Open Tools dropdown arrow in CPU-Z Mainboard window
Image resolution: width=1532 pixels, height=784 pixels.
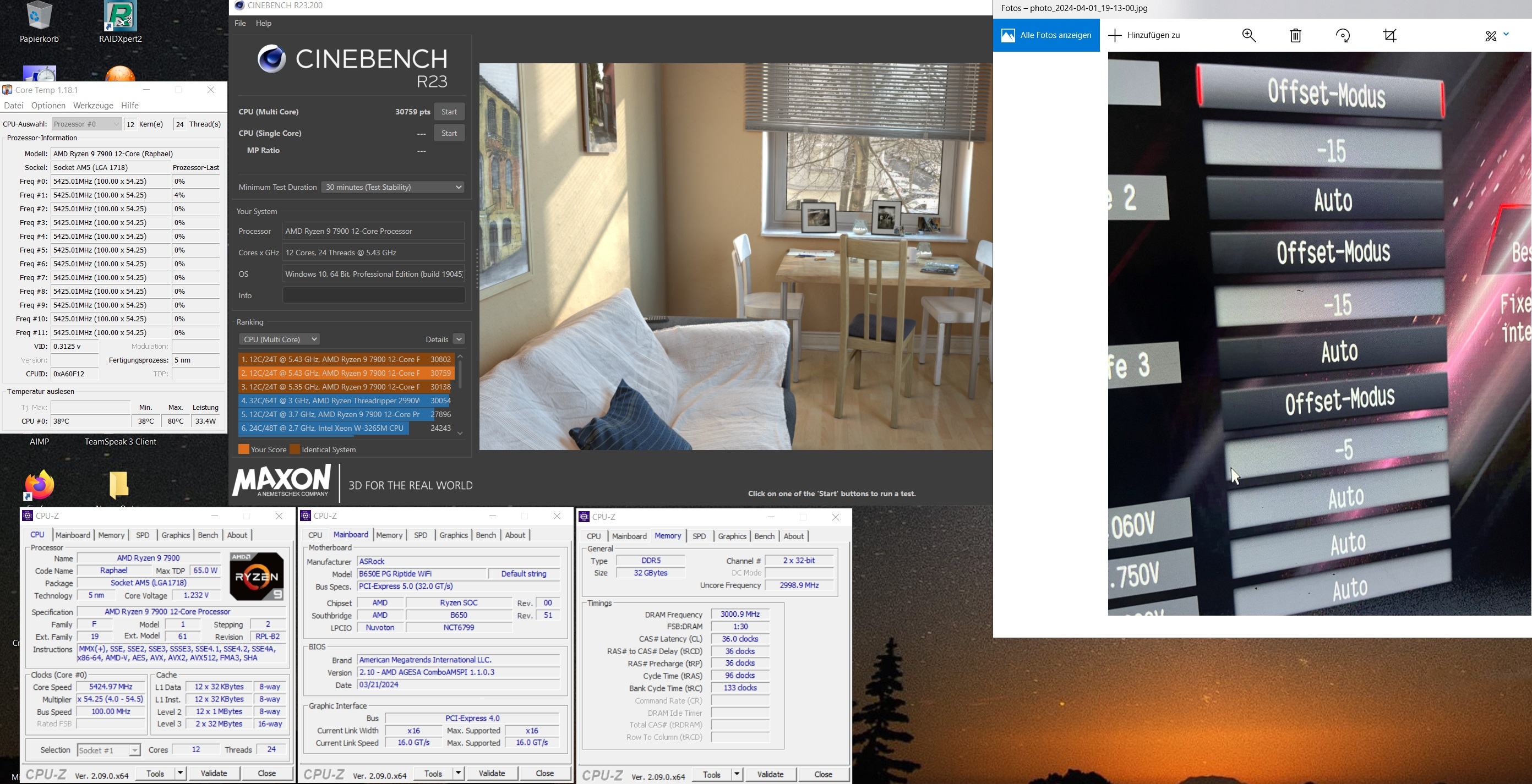pyautogui.click(x=458, y=772)
